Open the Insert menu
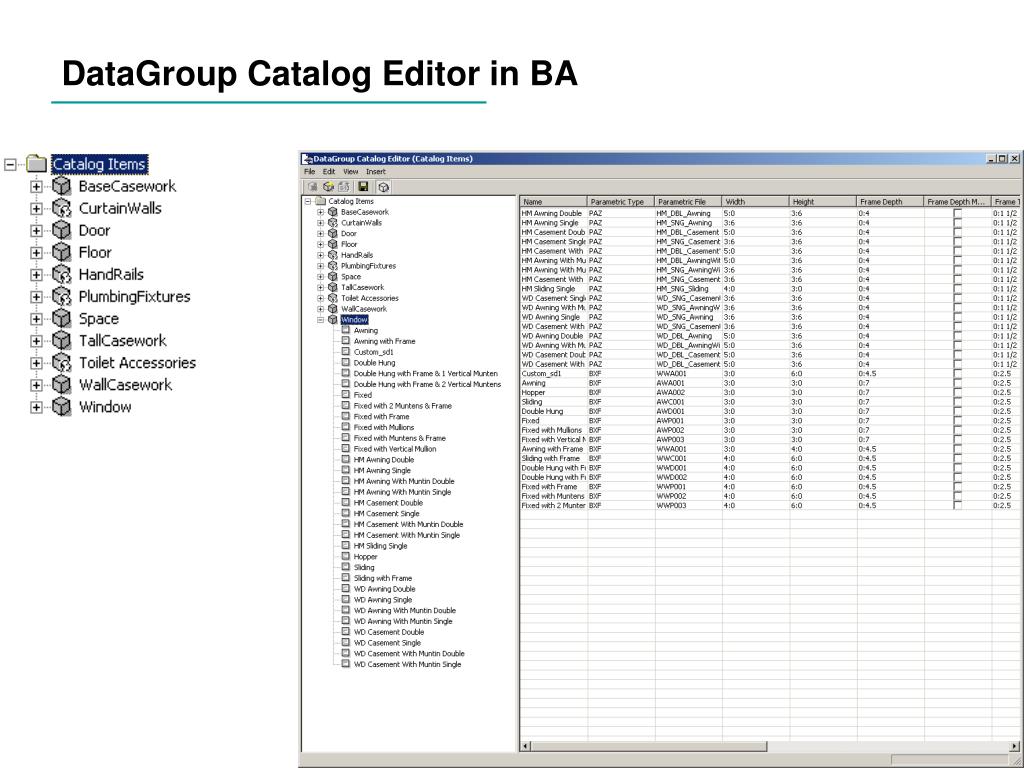Screen dimensions: 1024x768 click(376, 172)
